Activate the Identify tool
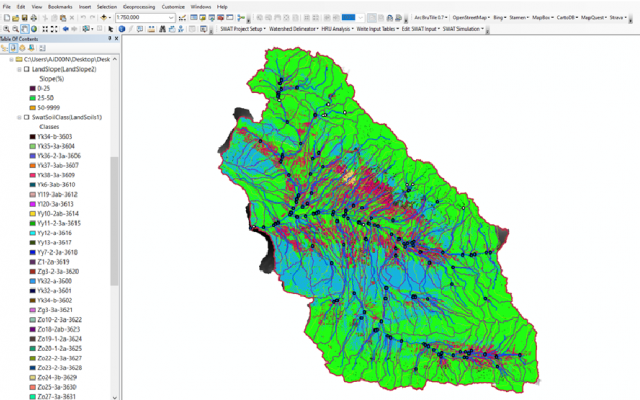The image size is (640, 400). [x=122, y=29]
